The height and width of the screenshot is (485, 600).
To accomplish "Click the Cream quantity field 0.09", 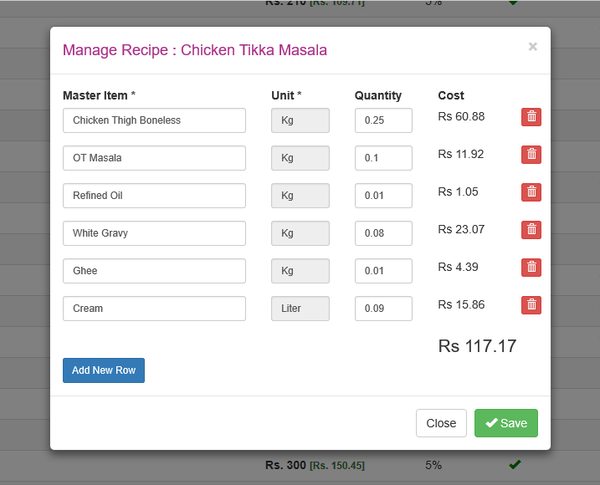I will pos(383,309).
